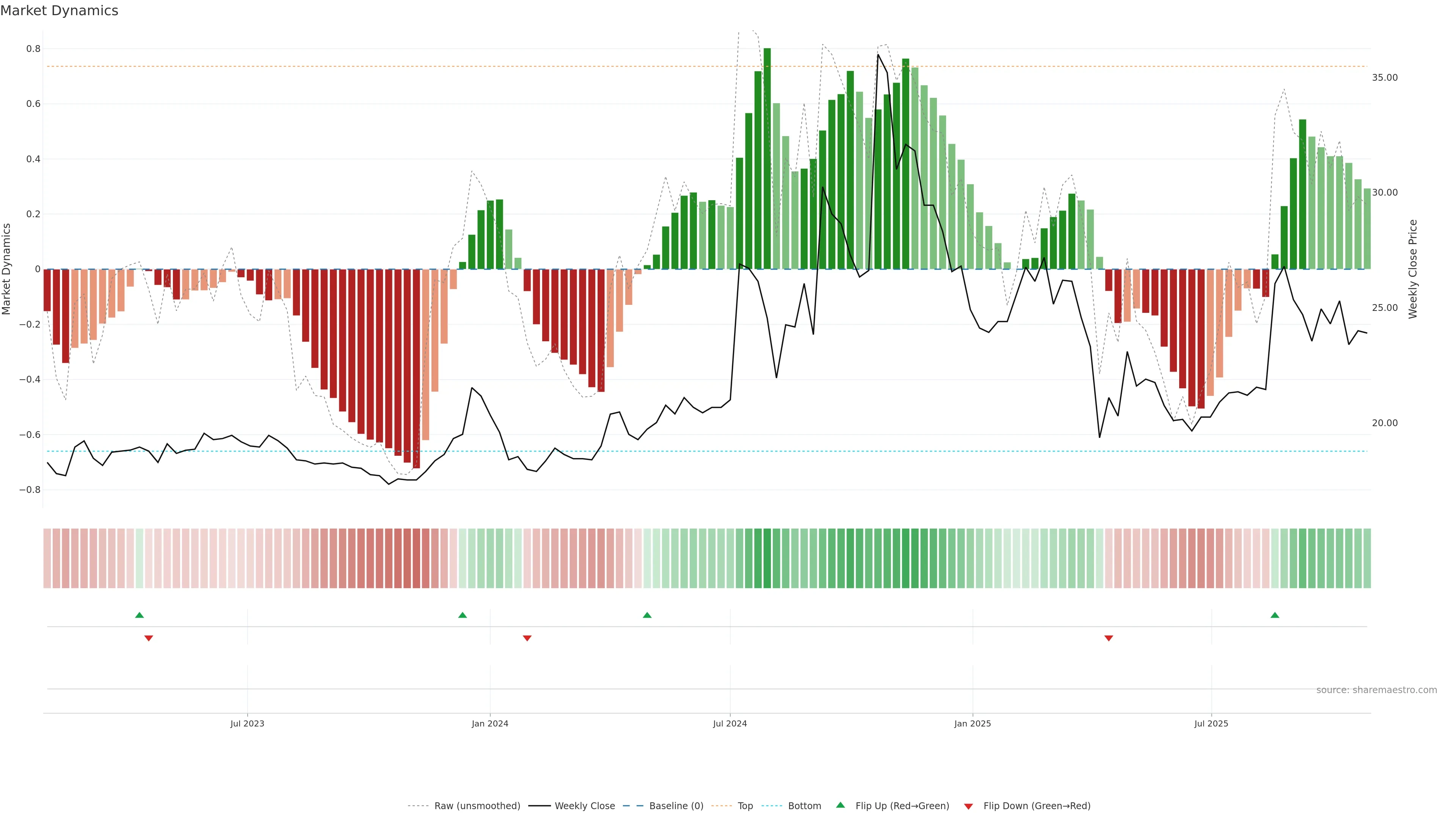Click red flip-down marker near Jan 2024

[x=527, y=638]
